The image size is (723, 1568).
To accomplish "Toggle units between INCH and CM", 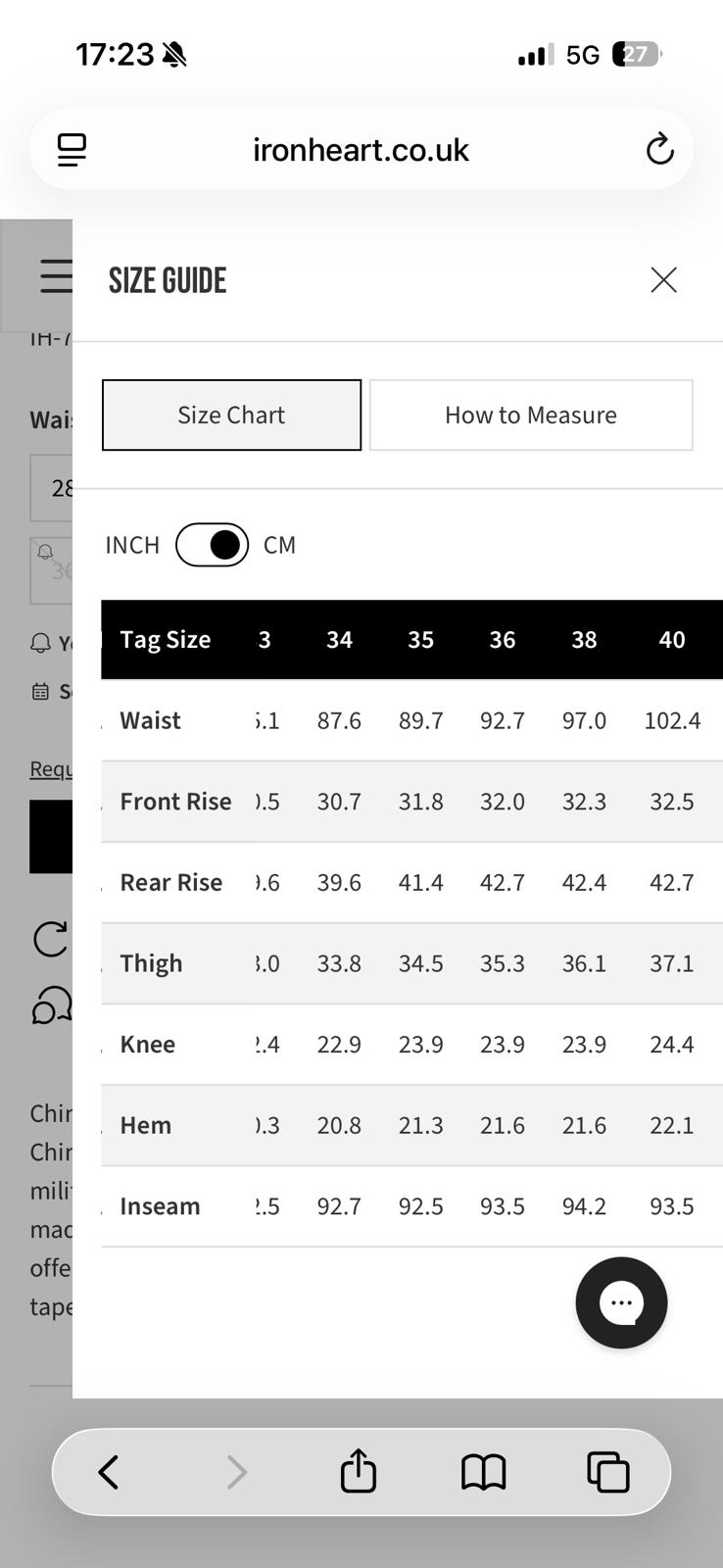I will (x=212, y=545).
